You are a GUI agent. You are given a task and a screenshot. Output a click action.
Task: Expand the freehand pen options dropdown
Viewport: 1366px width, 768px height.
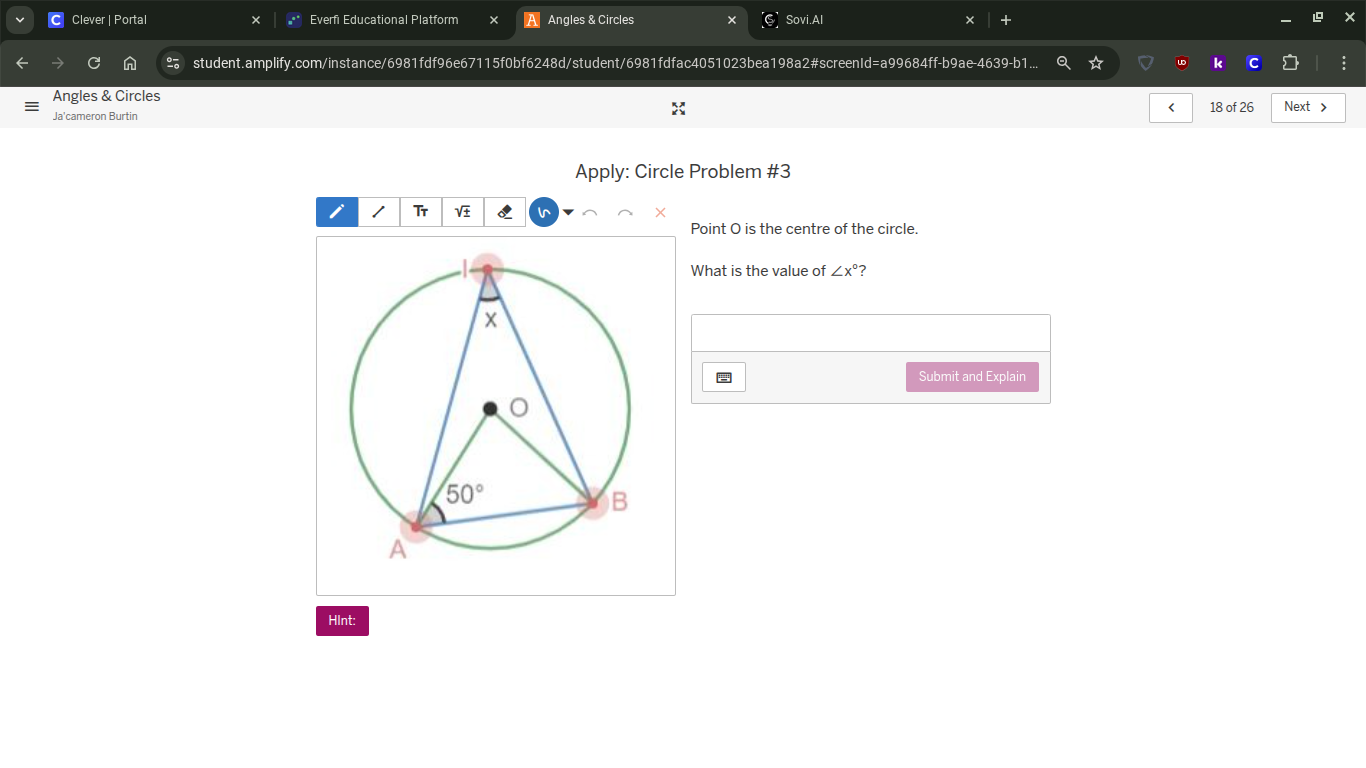[568, 212]
